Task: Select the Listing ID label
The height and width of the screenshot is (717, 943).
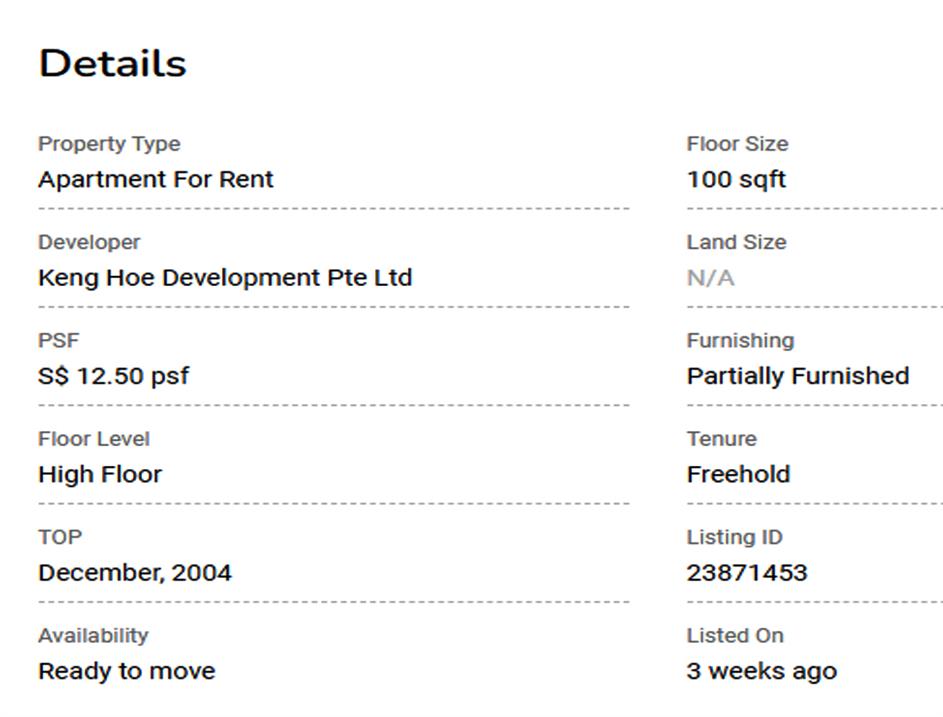Action: [x=734, y=537]
